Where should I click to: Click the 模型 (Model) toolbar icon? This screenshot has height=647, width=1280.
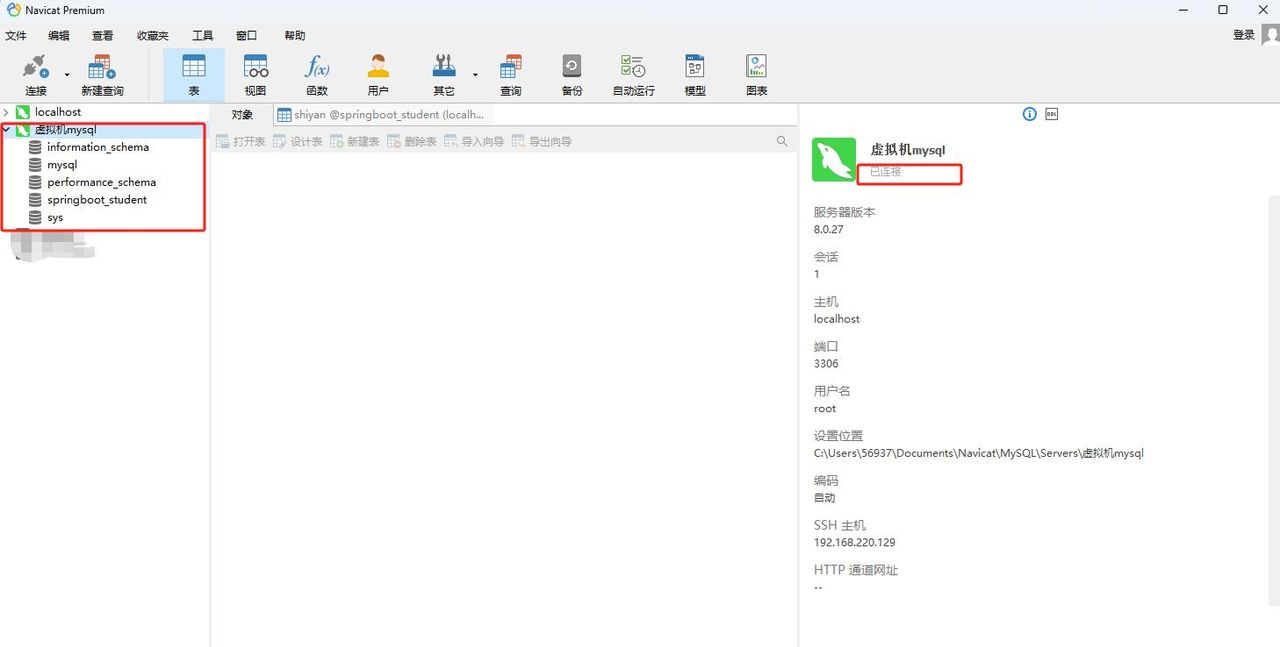coord(694,72)
